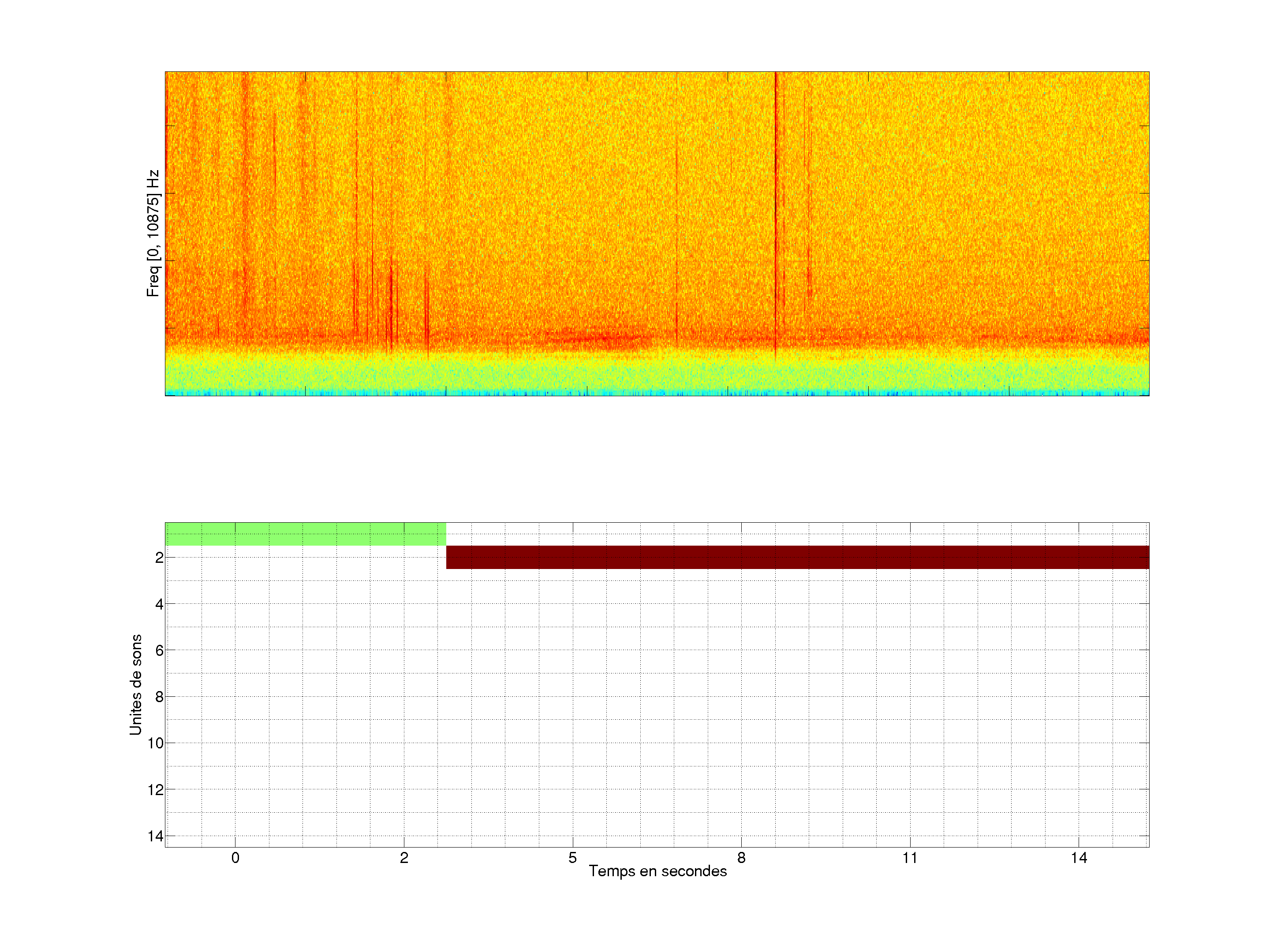1270x952 pixels.
Task: Click the y-axis tick label 8
Action: 159,697
